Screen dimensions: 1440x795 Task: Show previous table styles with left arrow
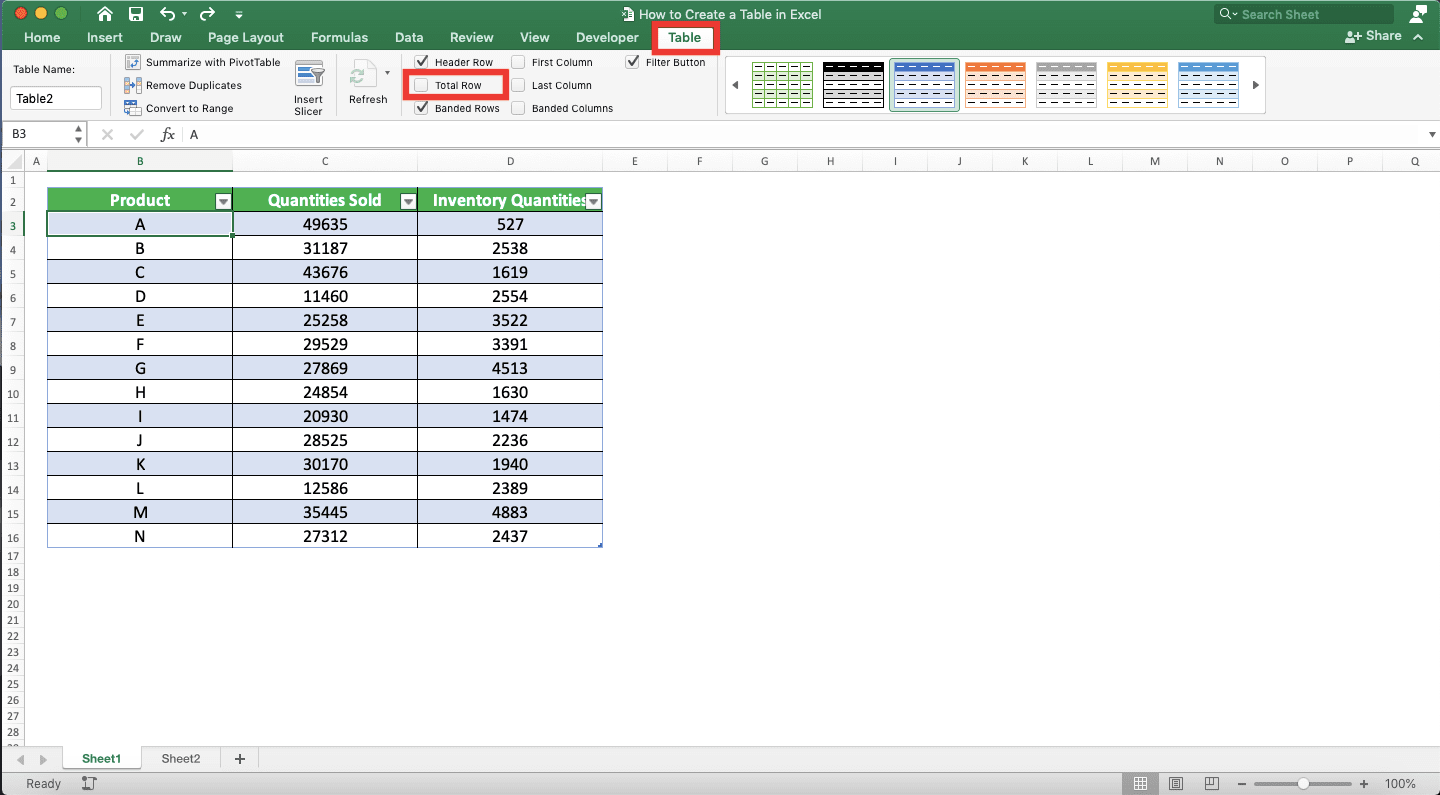[735, 85]
